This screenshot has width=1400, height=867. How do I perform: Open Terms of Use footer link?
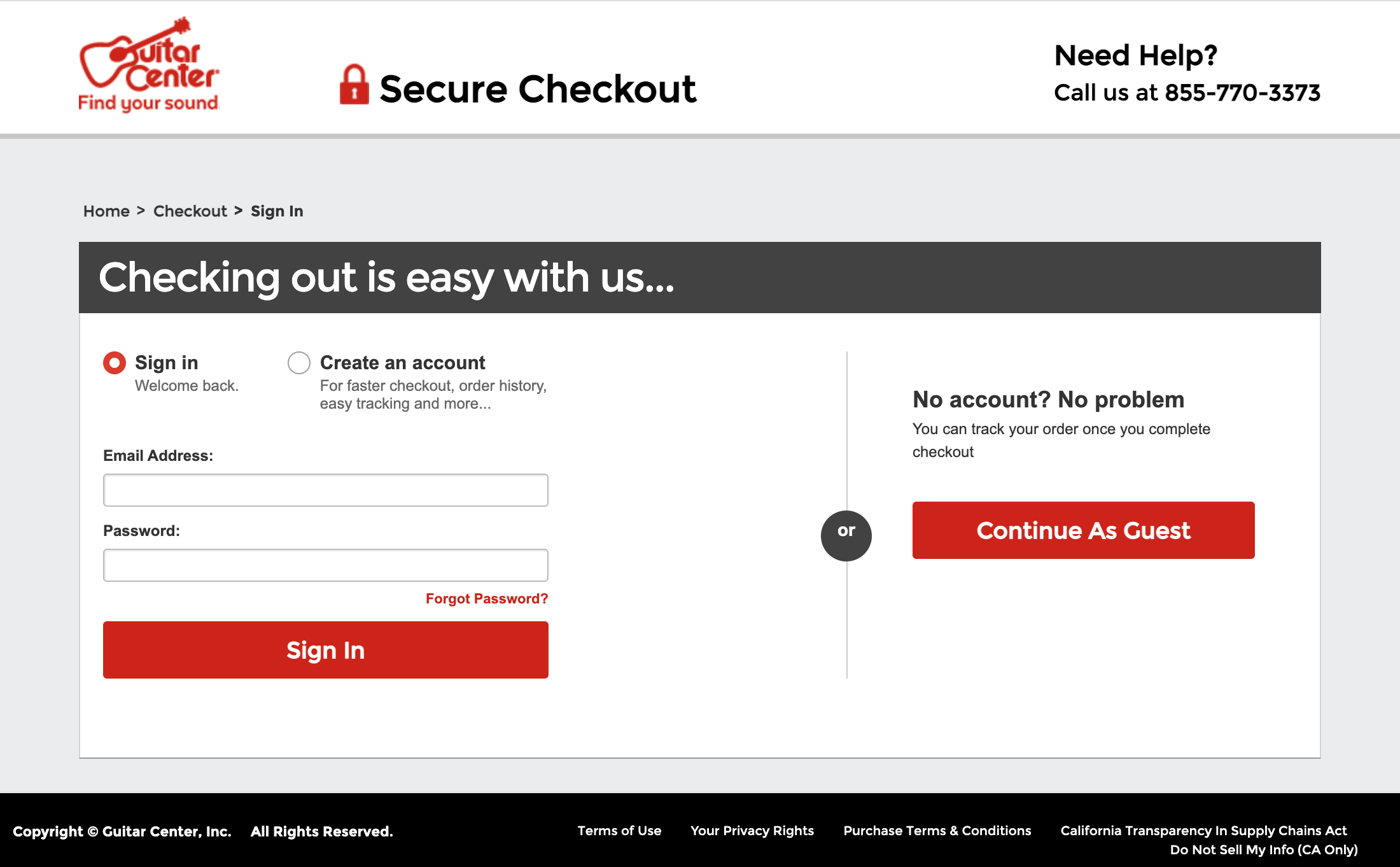point(619,831)
